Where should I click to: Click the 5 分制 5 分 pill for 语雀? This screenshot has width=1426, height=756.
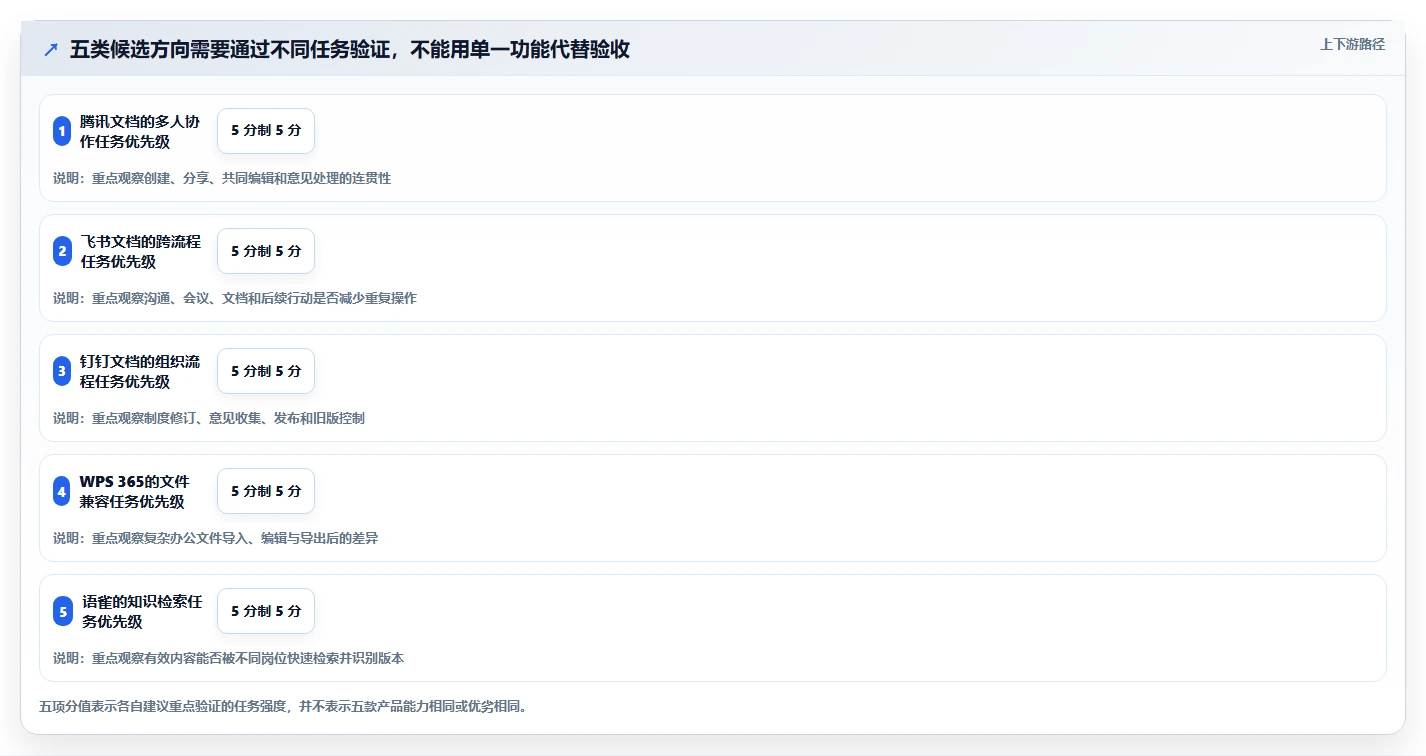tap(266, 611)
